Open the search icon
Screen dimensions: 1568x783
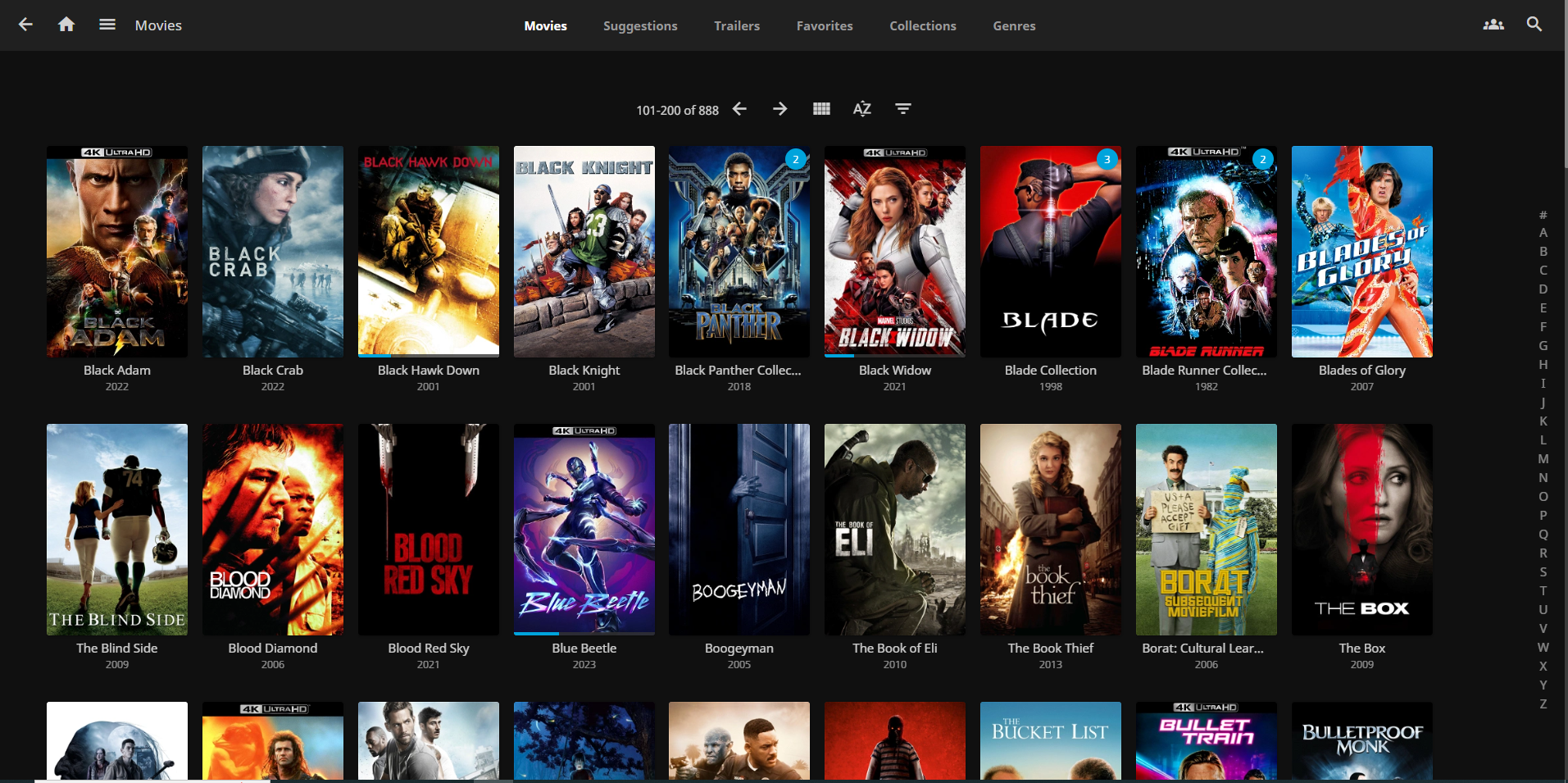1534,25
